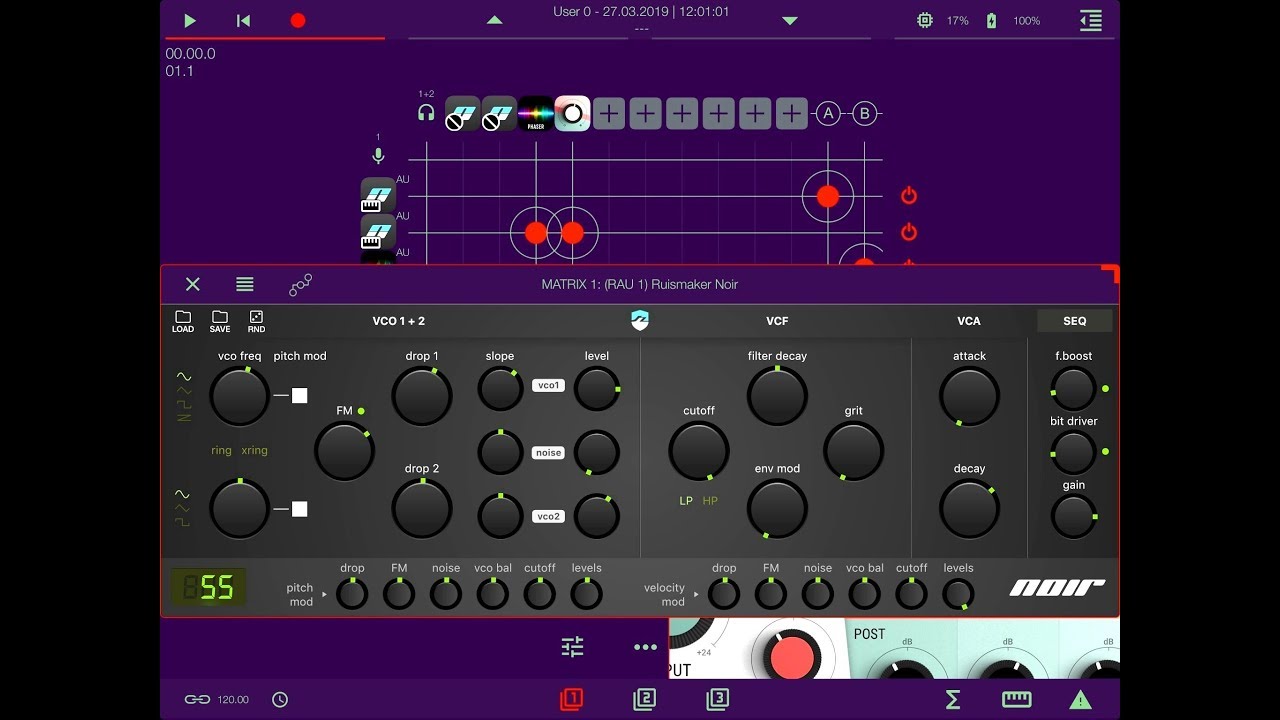Image resolution: width=1280 pixels, height=720 pixels.
Task: Open the white circular effect plugin icon
Action: click(572, 114)
